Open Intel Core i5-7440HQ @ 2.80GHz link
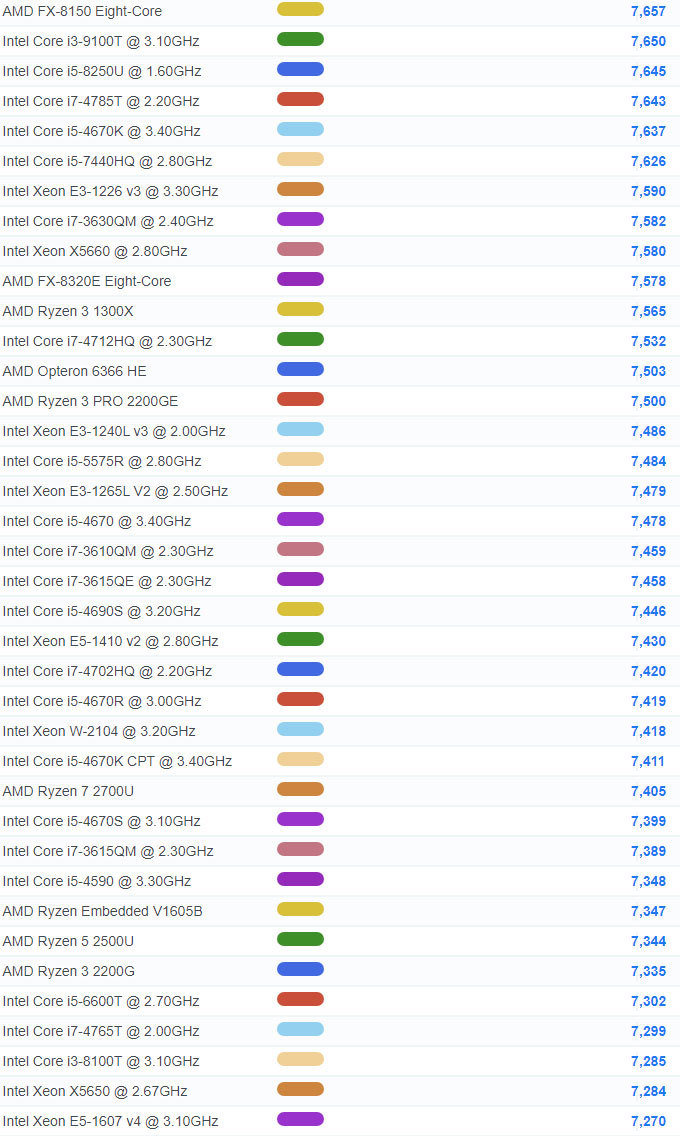 [x=107, y=162]
